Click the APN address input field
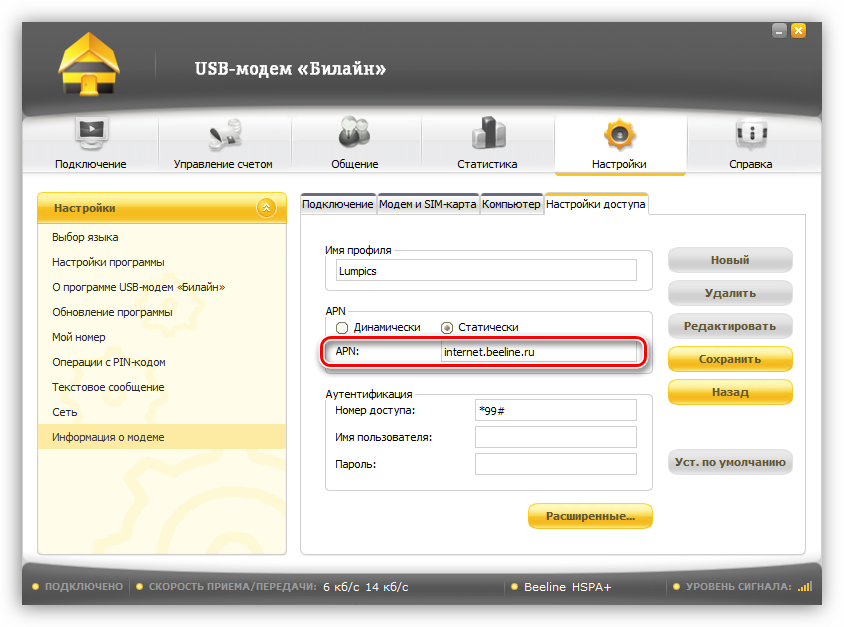 tap(538, 352)
